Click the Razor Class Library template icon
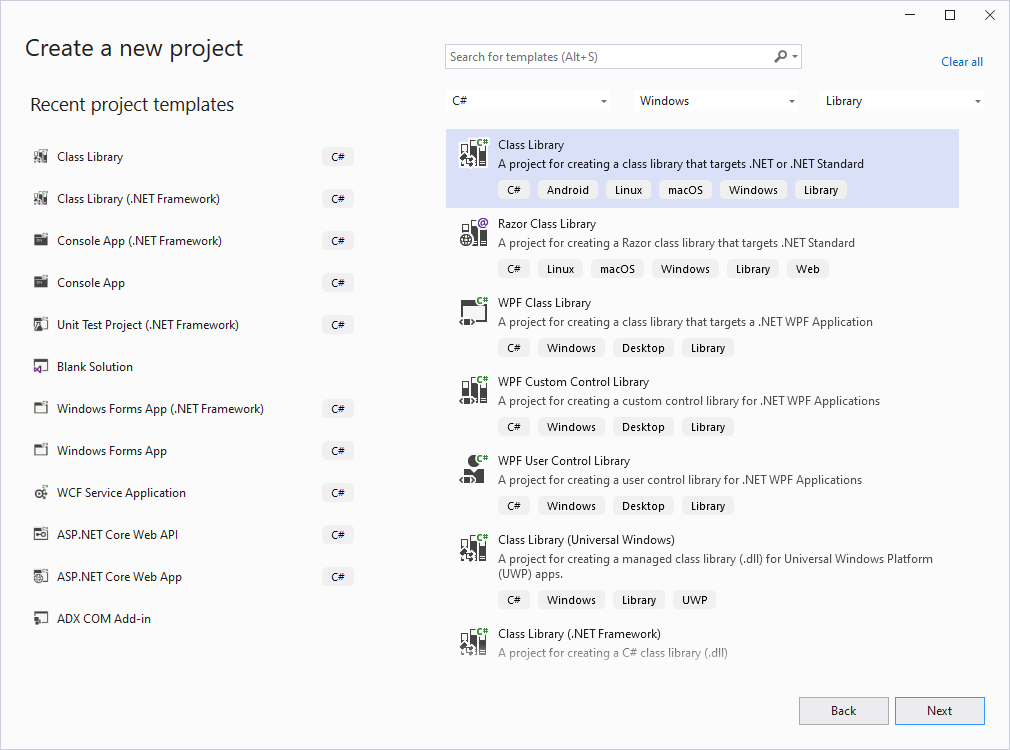This screenshot has width=1010, height=750. click(473, 233)
